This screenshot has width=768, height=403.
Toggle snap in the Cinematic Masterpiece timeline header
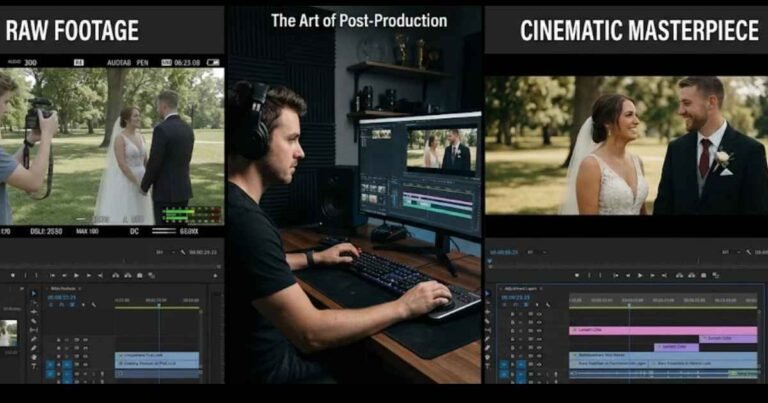tap(516, 305)
